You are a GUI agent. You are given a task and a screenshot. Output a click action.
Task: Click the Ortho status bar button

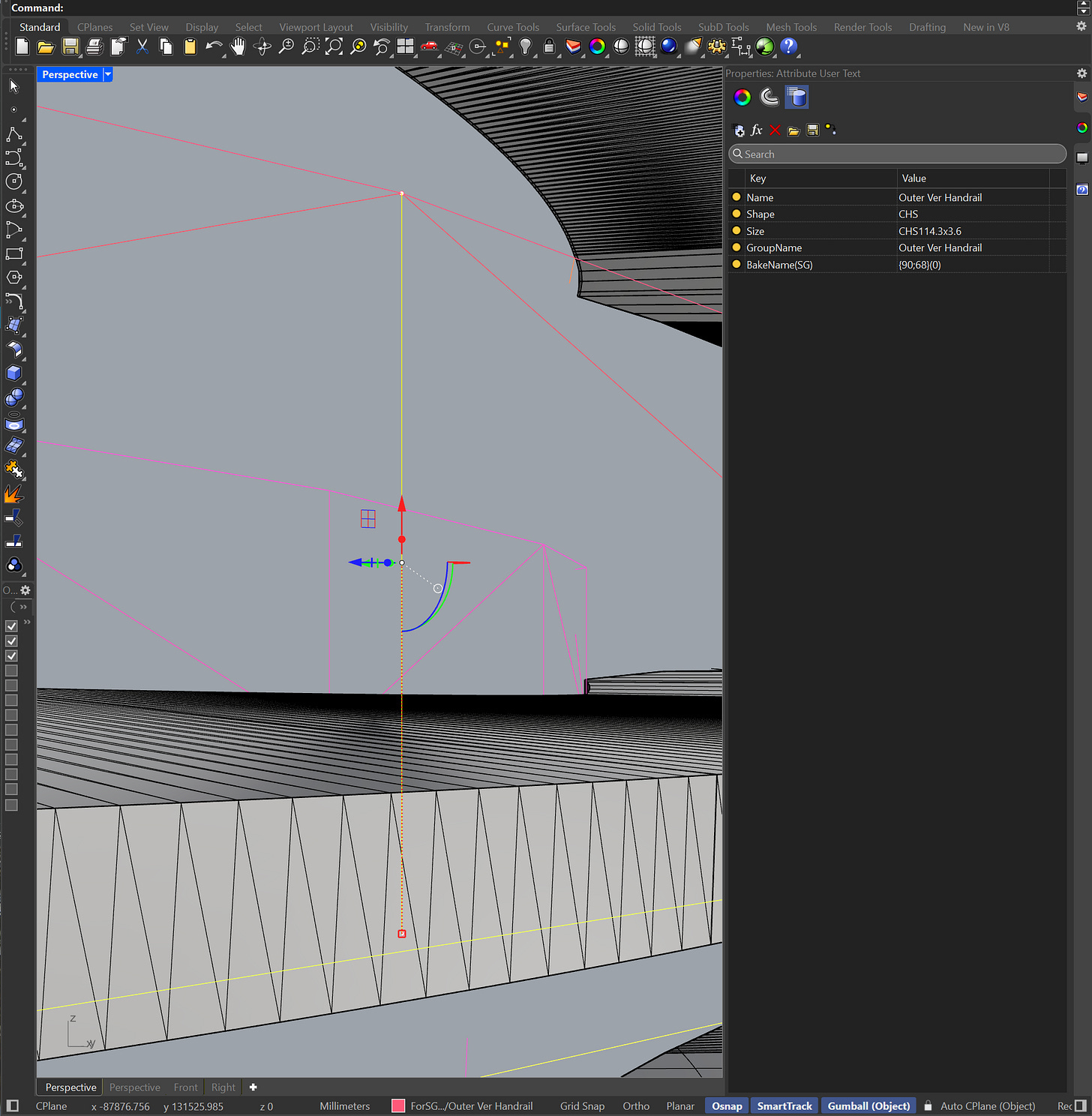tap(635, 1105)
